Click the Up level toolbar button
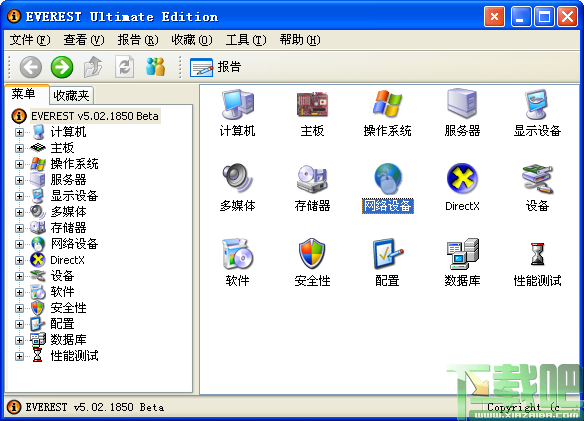584x421 pixels. point(93,67)
